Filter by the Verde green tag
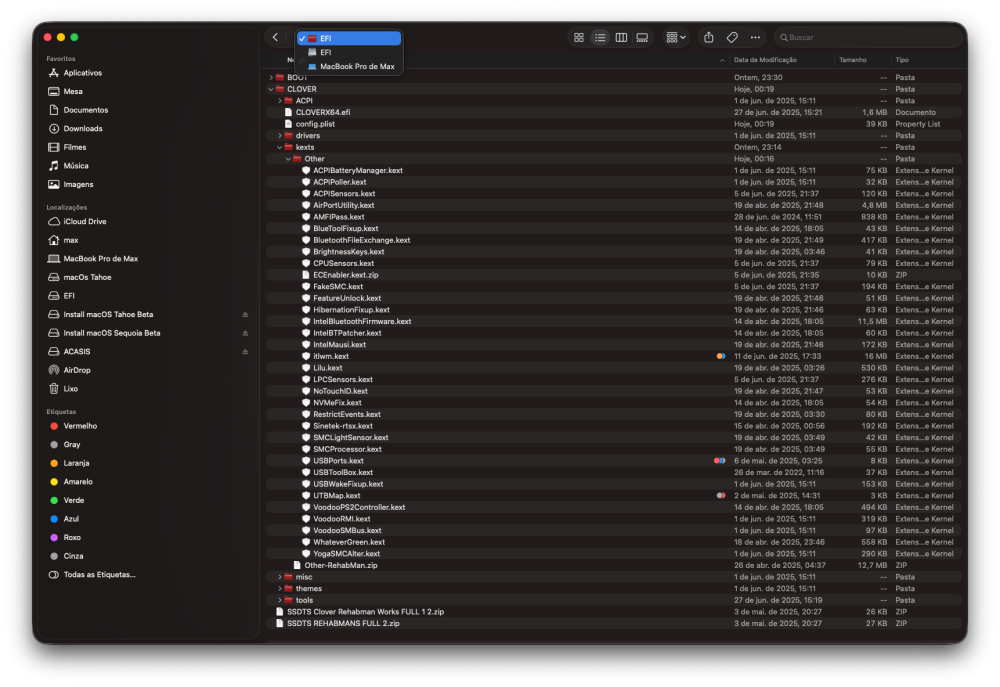The width and height of the screenshot is (1000, 687). click(73, 501)
